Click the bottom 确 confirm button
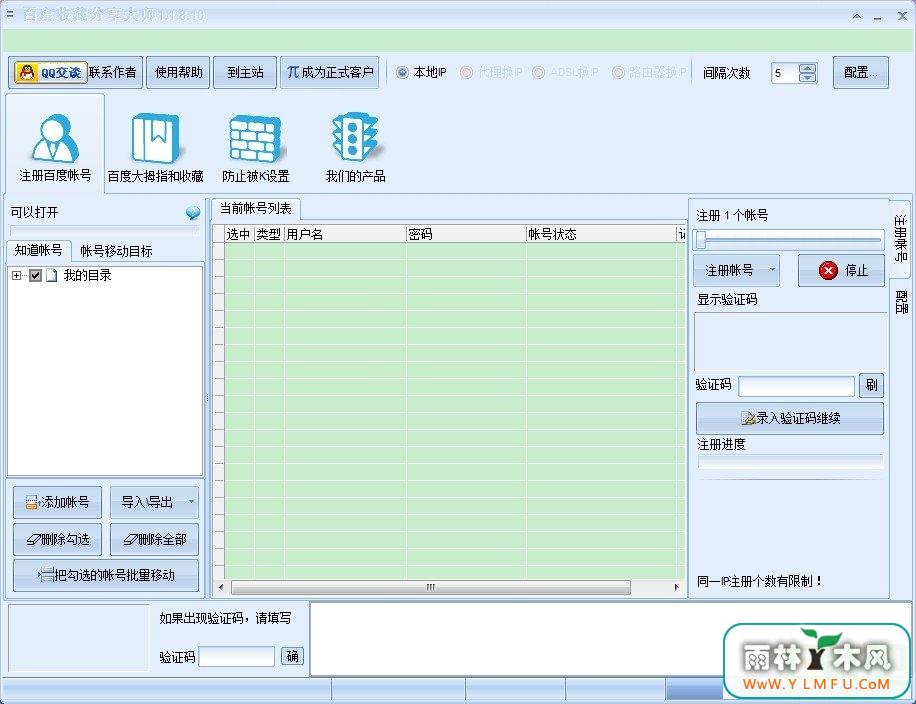916x704 pixels. (x=292, y=657)
